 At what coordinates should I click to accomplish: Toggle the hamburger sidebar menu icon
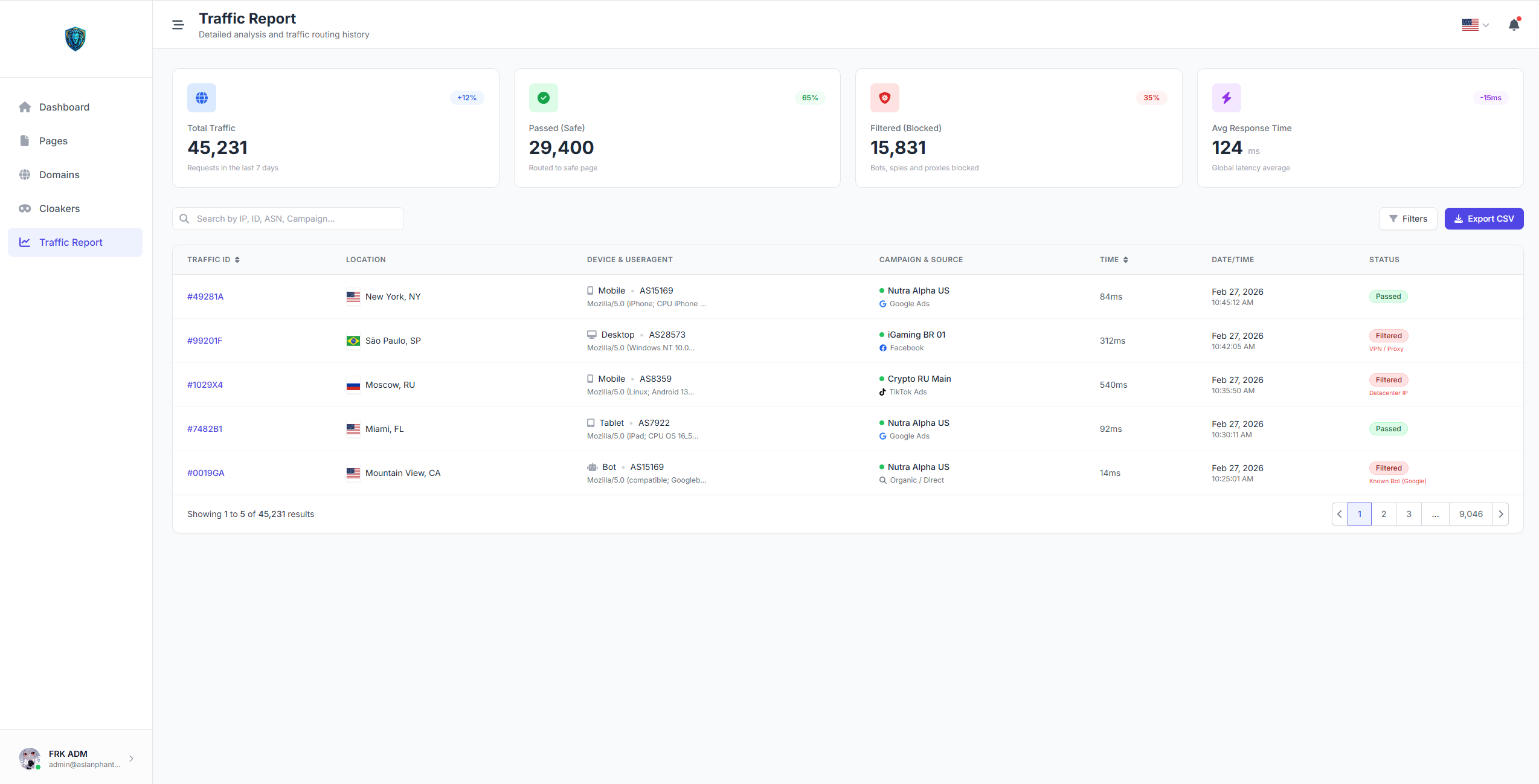(x=178, y=25)
